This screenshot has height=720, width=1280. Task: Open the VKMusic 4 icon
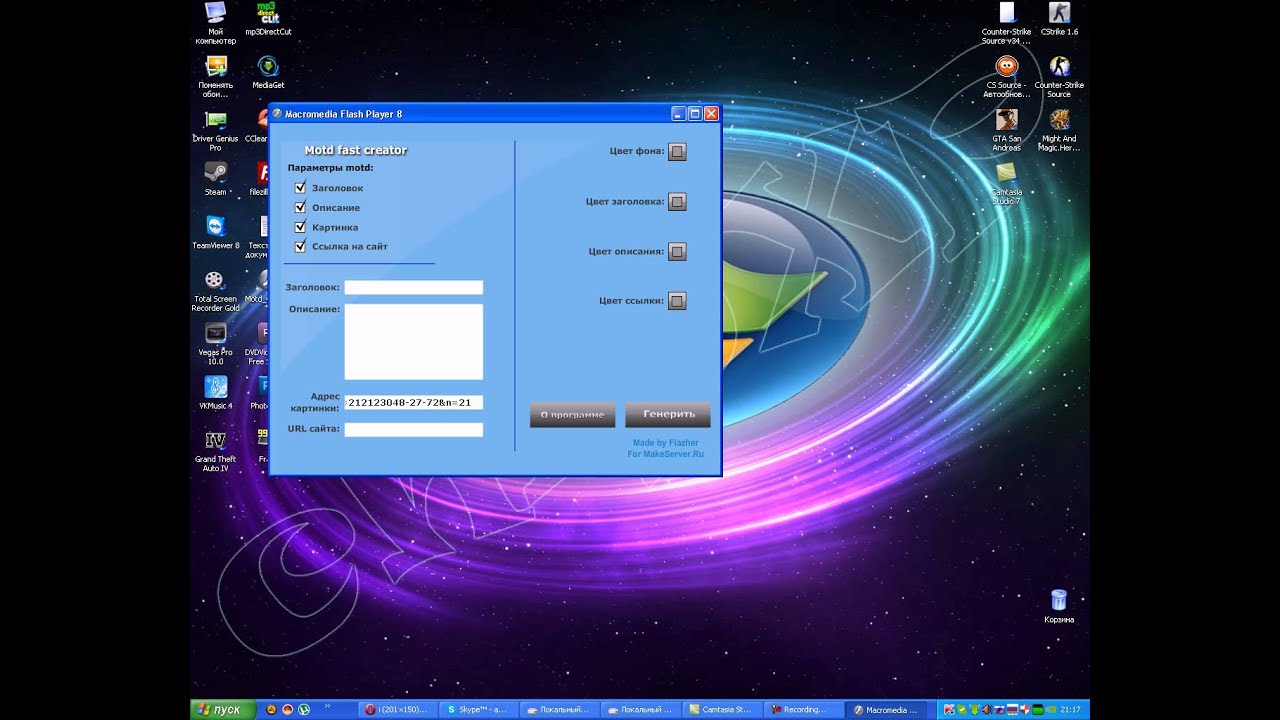click(215, 392)
